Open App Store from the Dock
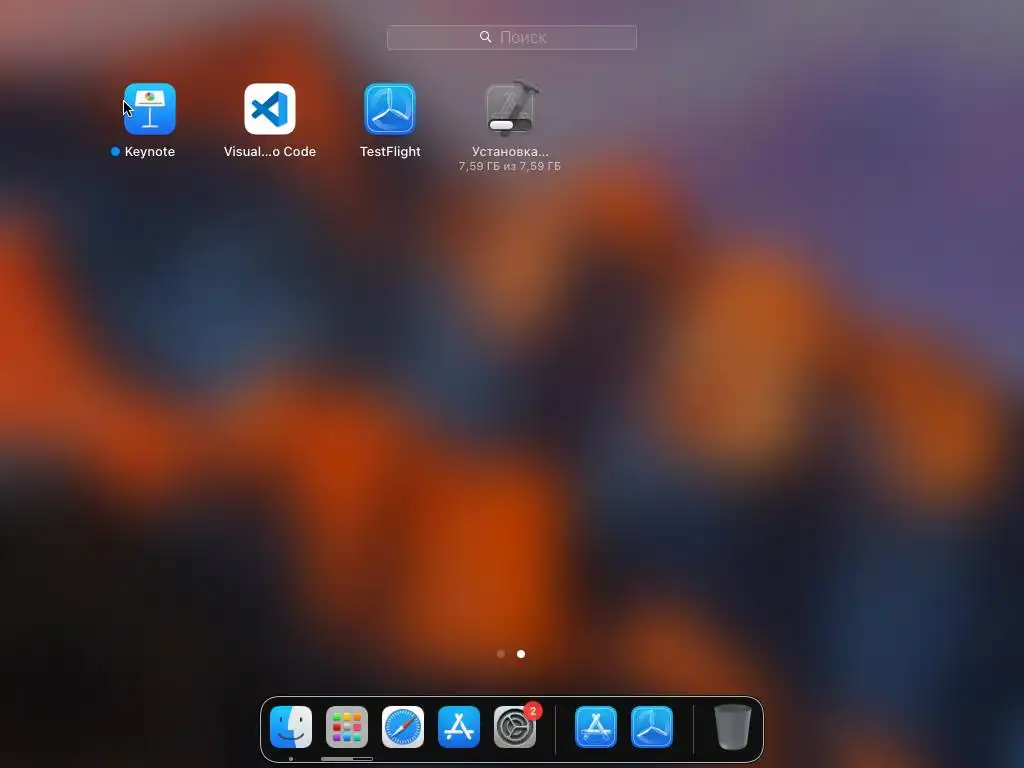 pos(459,726)
